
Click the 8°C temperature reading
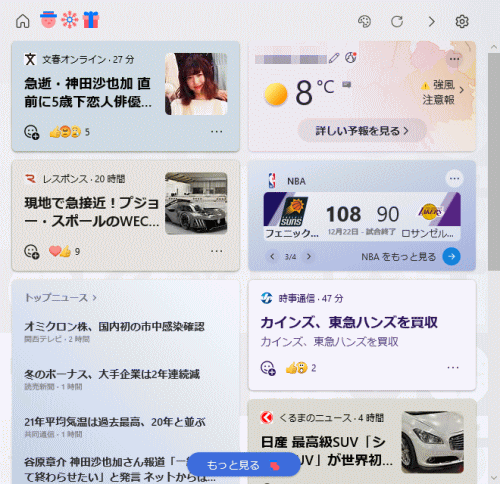[x=314, y=92]
